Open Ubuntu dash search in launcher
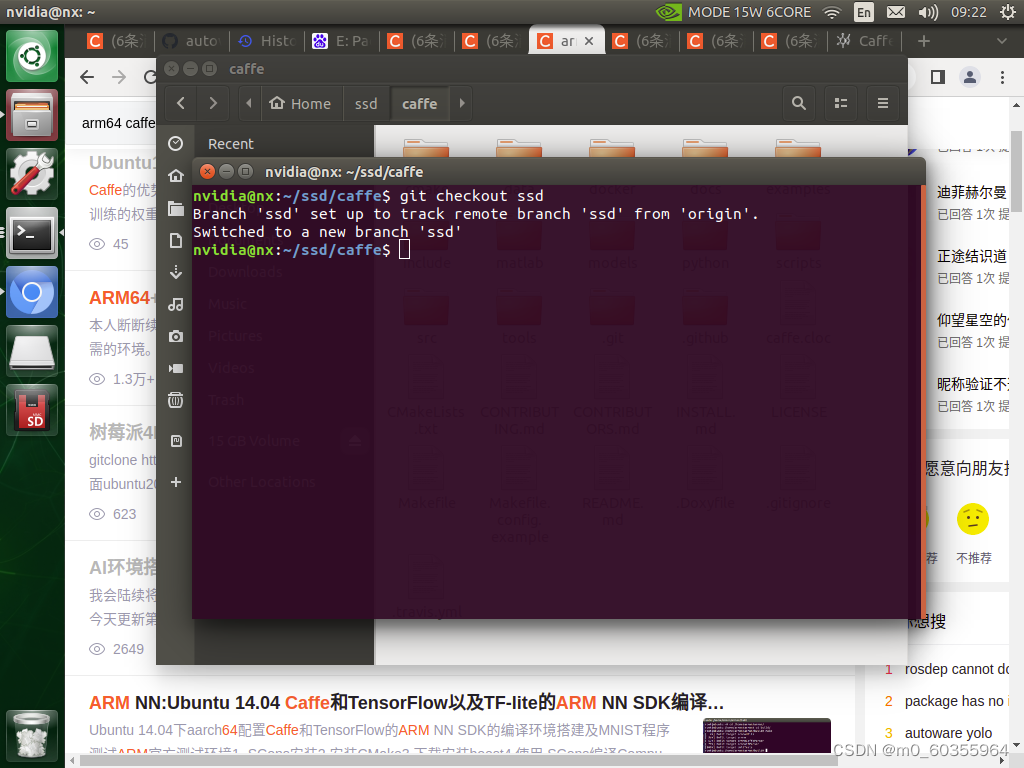Viewport: 1024px width, 768px height. pyautogui.click(x=32, y=56)
